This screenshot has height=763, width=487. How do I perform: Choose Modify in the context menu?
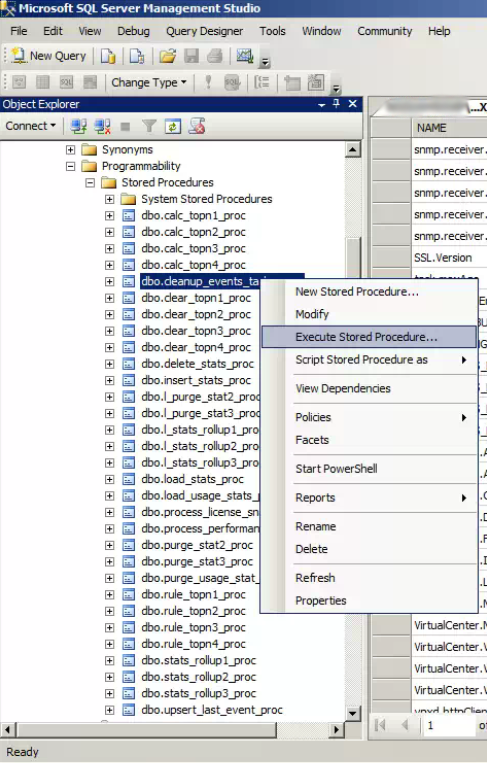pyautogui.click(x=369, y=314)
